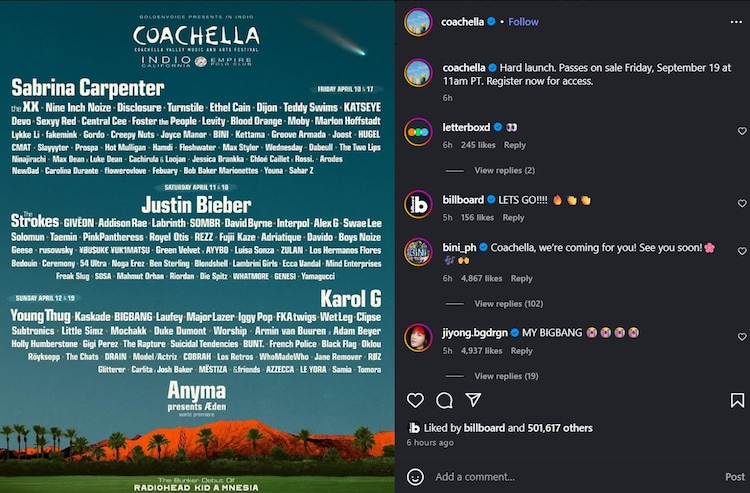
Task: Expand View replies (102) under bini_ph
Action: [x=508, y=304]
